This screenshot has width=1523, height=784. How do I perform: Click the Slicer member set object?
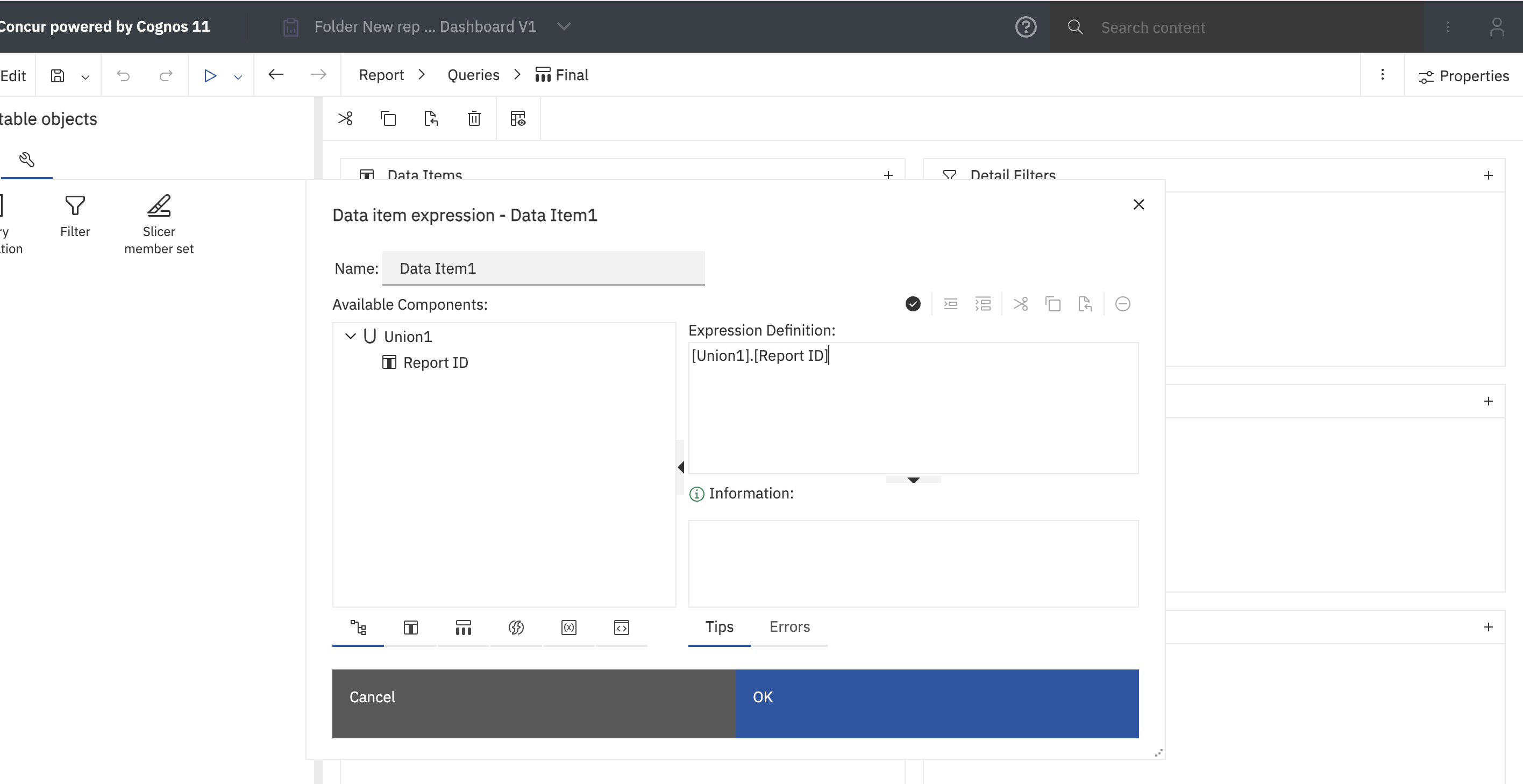point(159,225)
